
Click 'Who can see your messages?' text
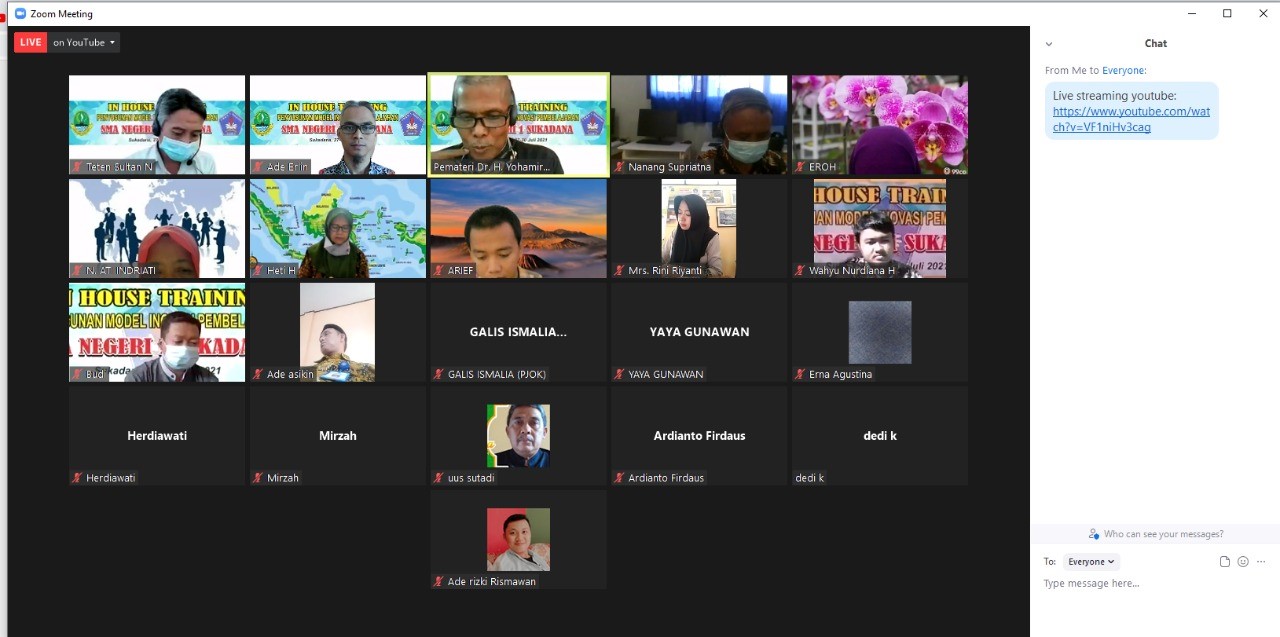point(1163,534)
